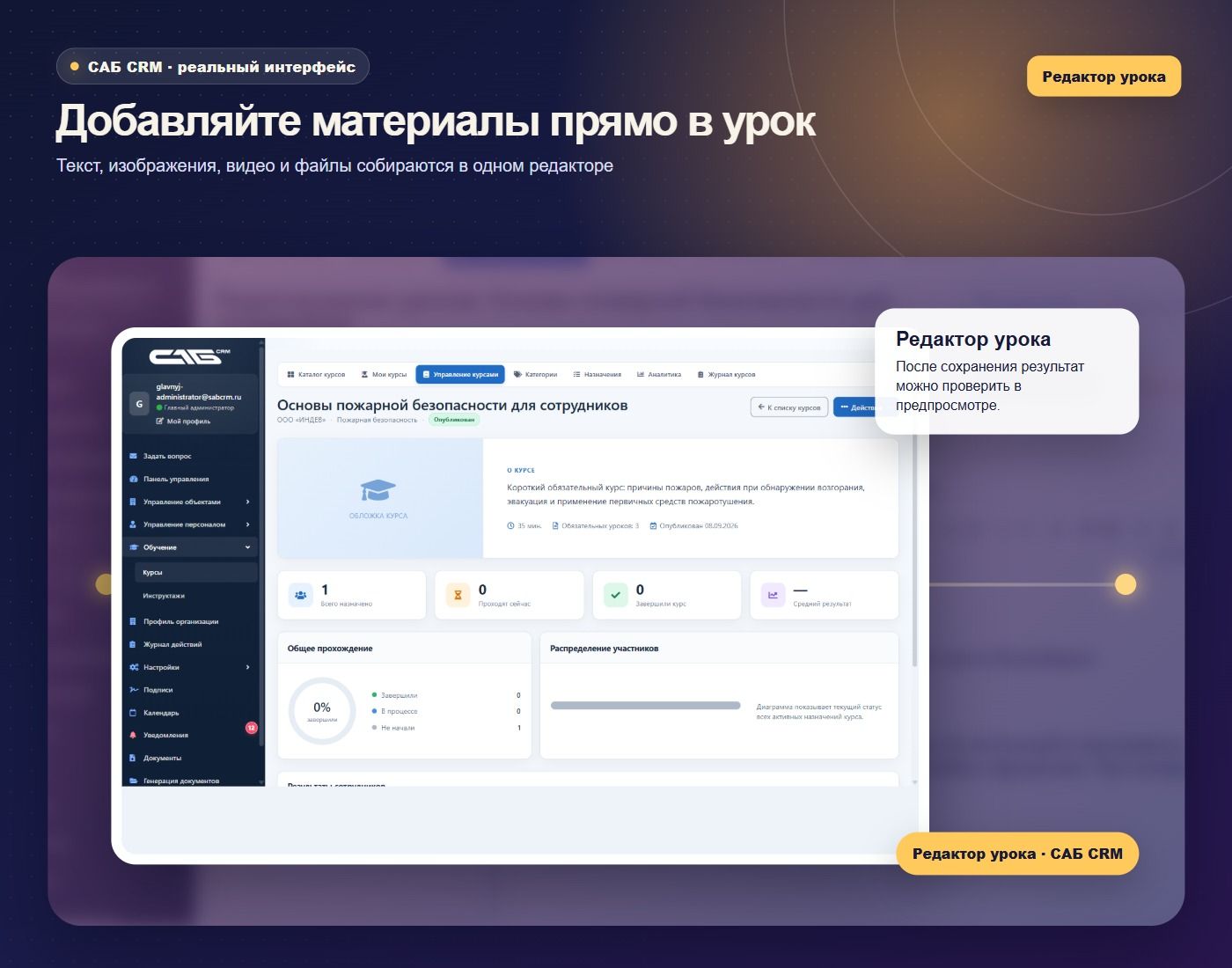This screenshot has height=968, width=1232.
Task: Expand the Настройки submenu chevron
Action: tap(247, 667)
